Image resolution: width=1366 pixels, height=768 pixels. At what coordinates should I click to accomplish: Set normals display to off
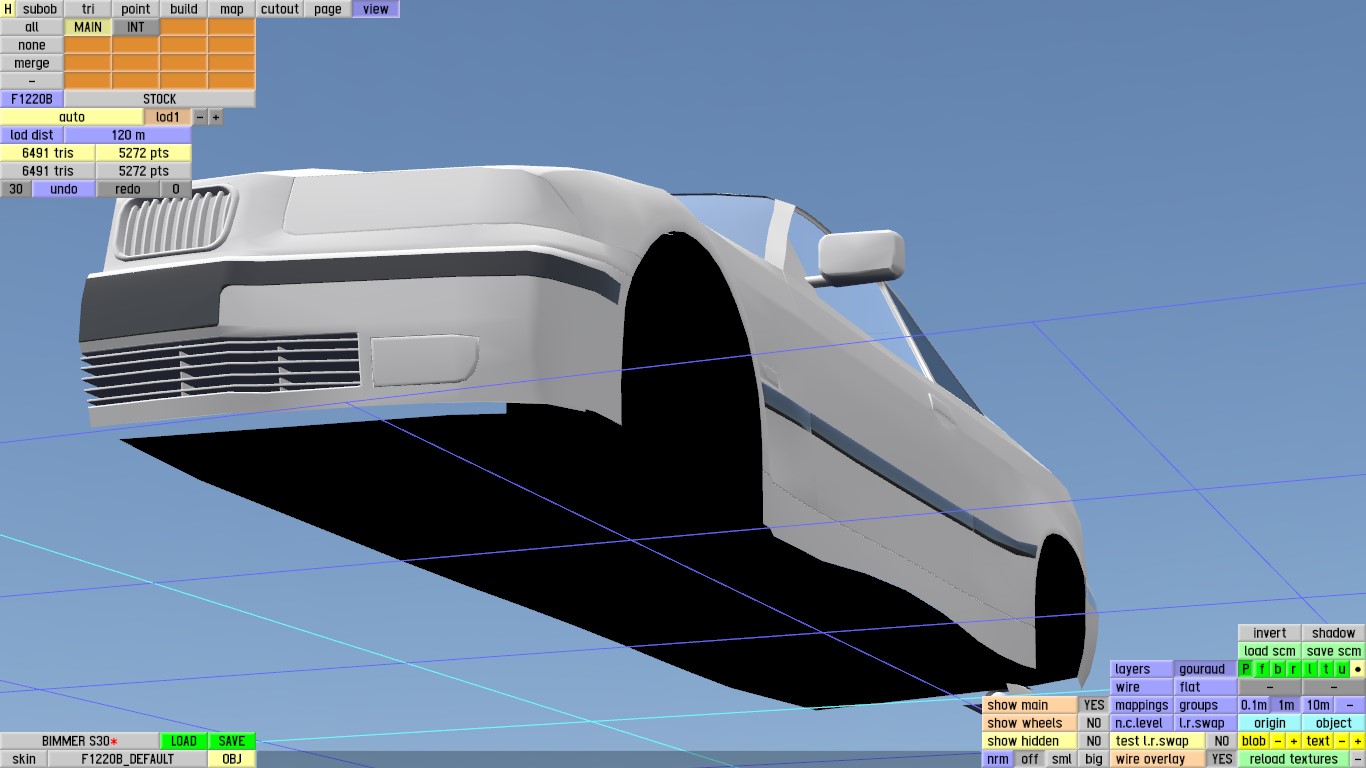1030,759
